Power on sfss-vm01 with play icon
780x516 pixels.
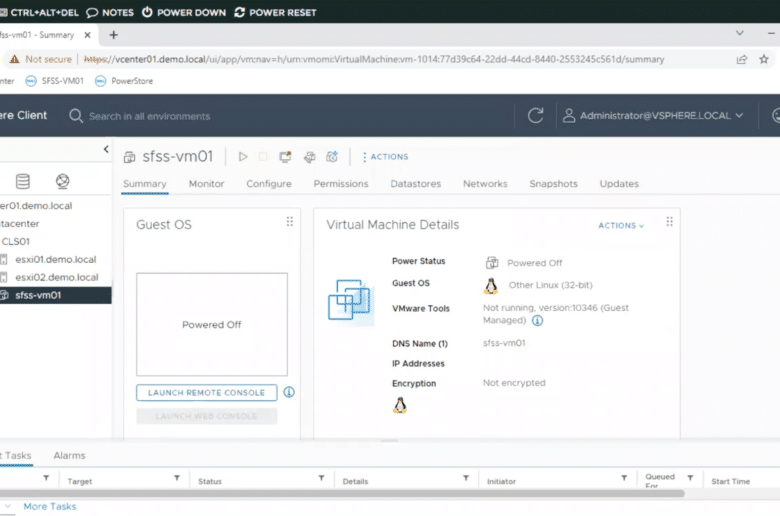point(243,157)
